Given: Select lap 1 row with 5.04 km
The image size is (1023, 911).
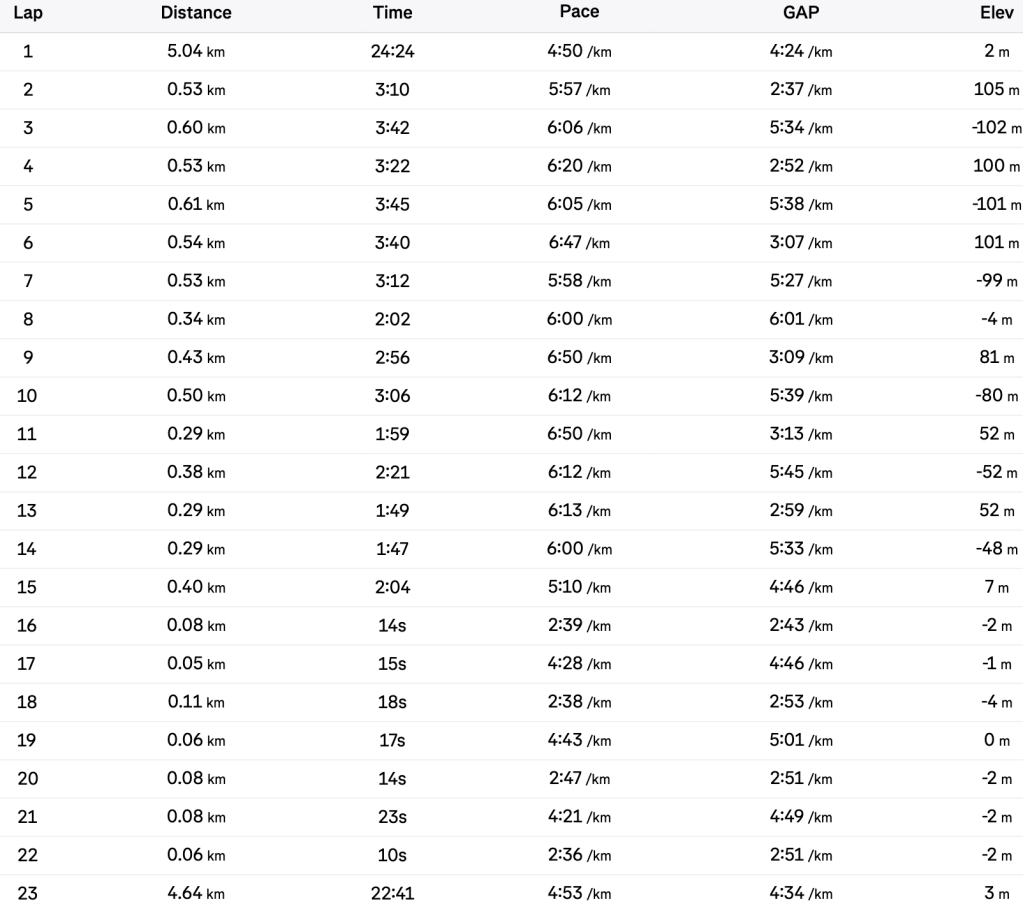Looking at the screenshot, I should click(x=196, y=52).
